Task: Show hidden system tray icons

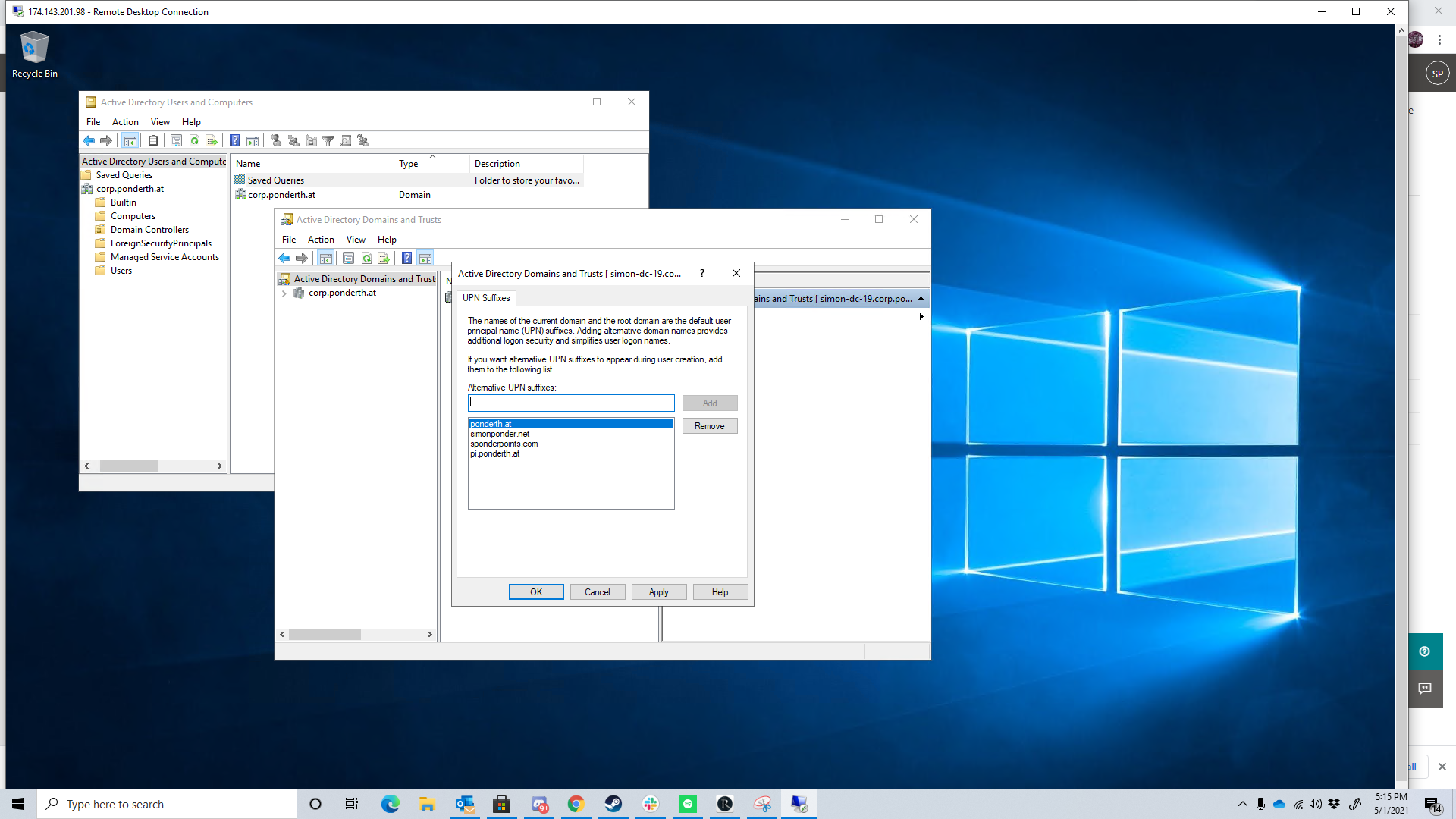Action: click(x=1242, y=804)
